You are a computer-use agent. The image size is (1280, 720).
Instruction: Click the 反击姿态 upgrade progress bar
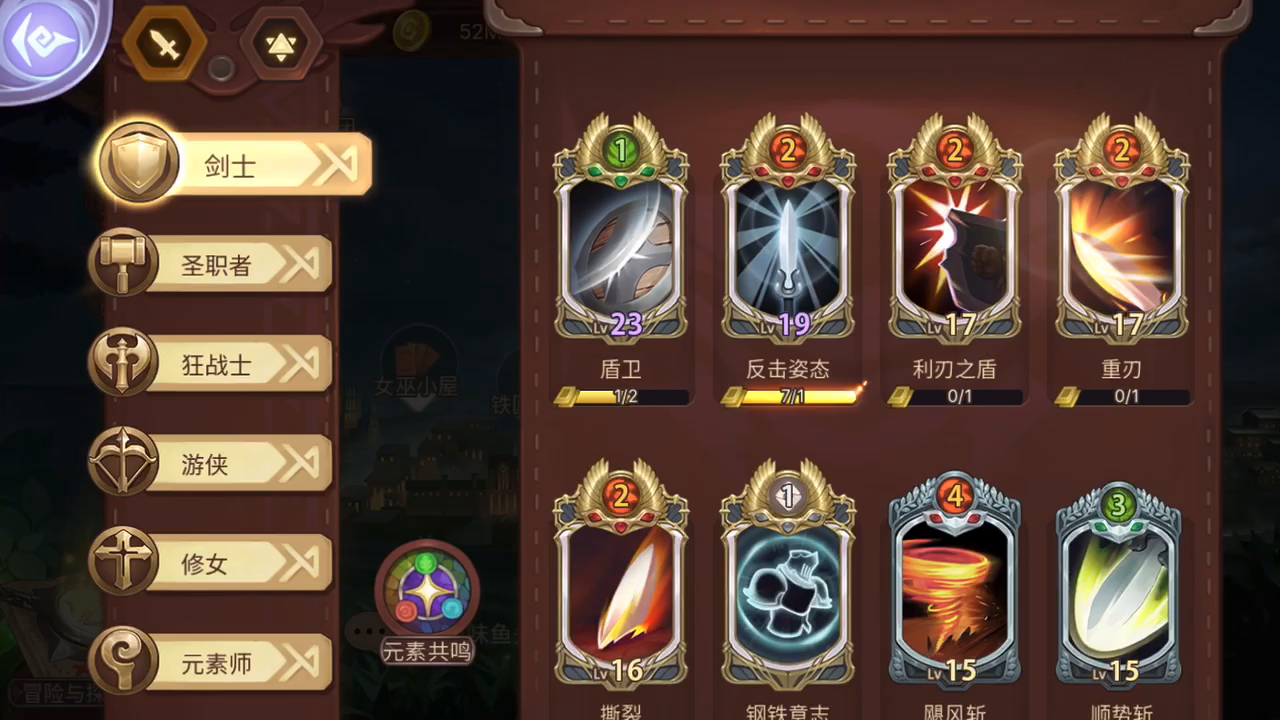tap(790, 396)
